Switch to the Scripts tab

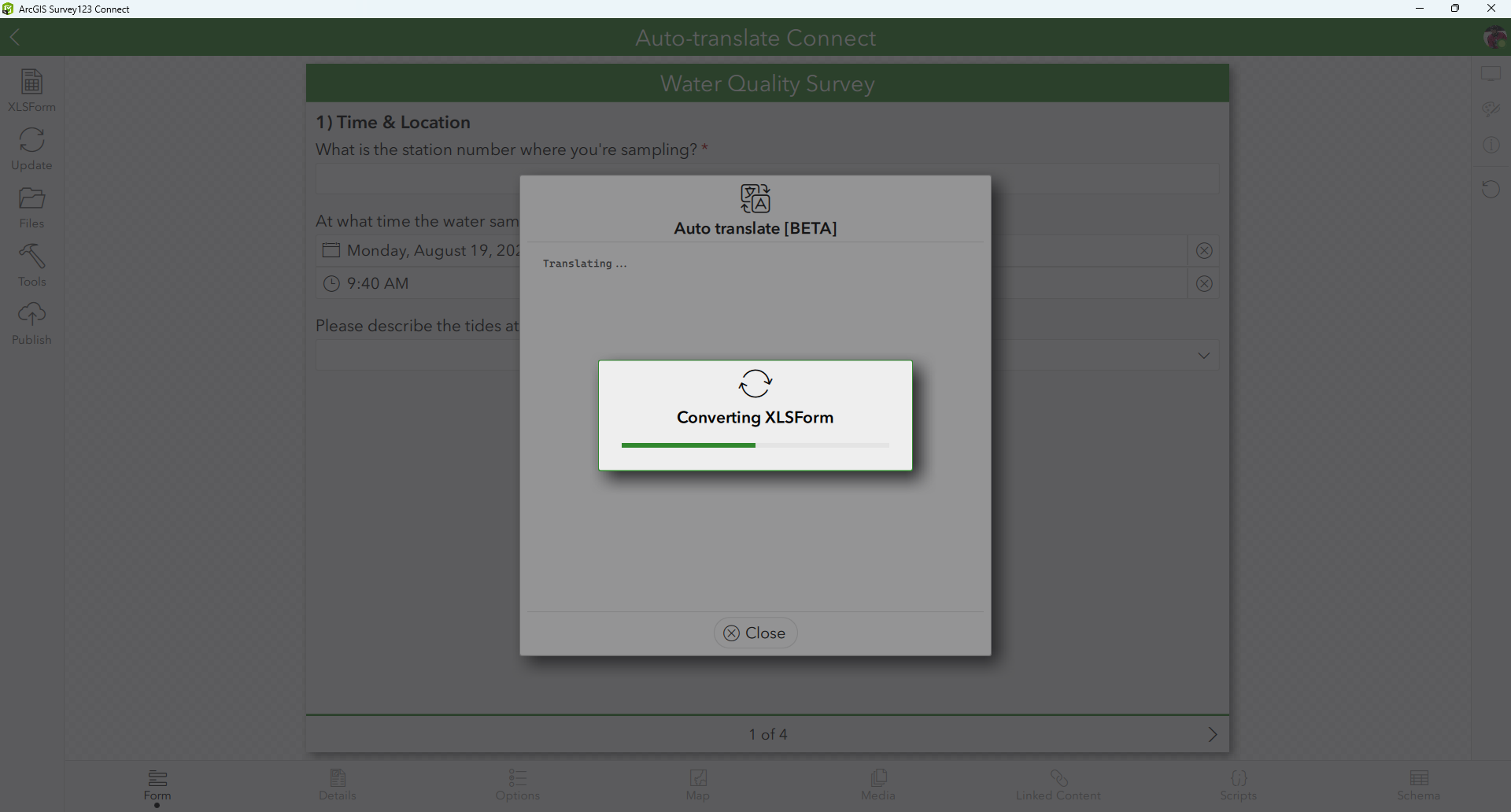[1239, 785]
